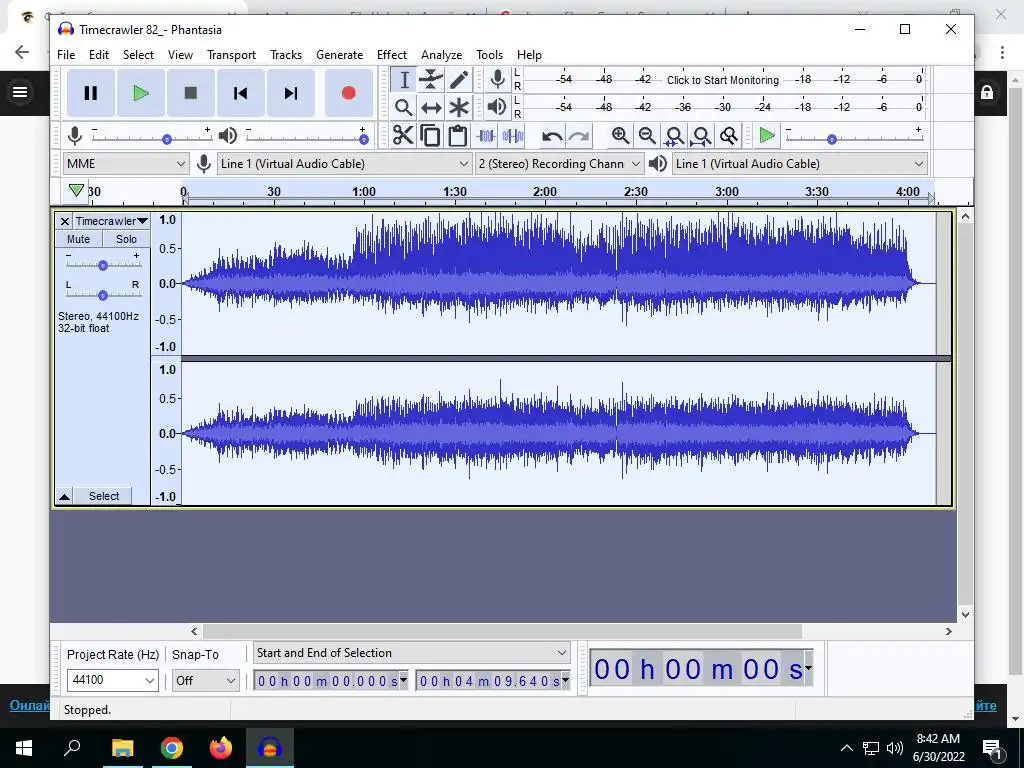Image resolution: width=1024 pixels, height=768 pixels.
Task: Start playback with the green Play button
Action: tap(140, 93)
